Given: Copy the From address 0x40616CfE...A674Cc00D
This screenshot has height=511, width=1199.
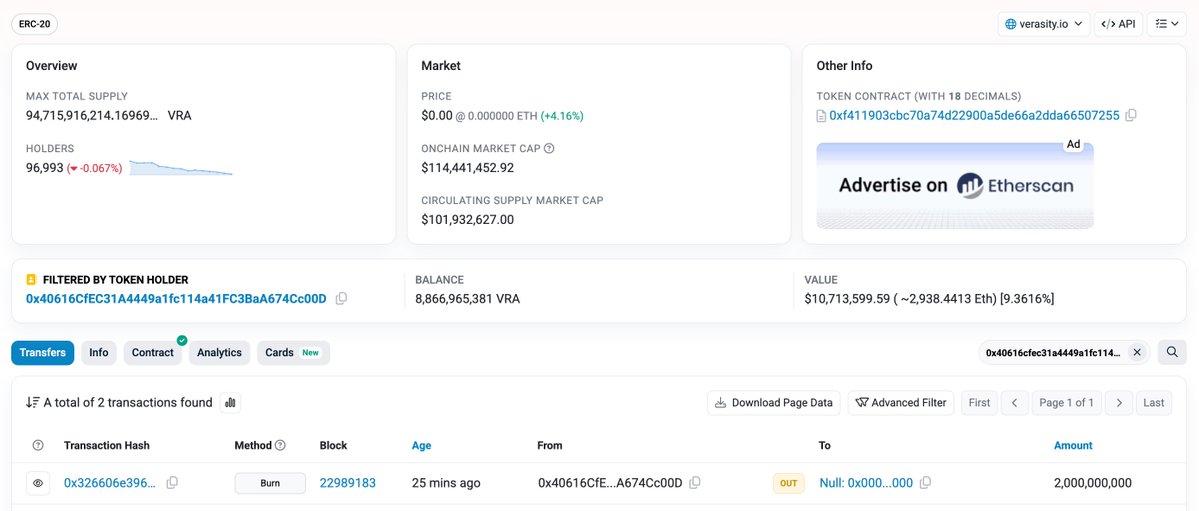Looking at the screenshot, I should pyautogui.click(x=694, y=483).
